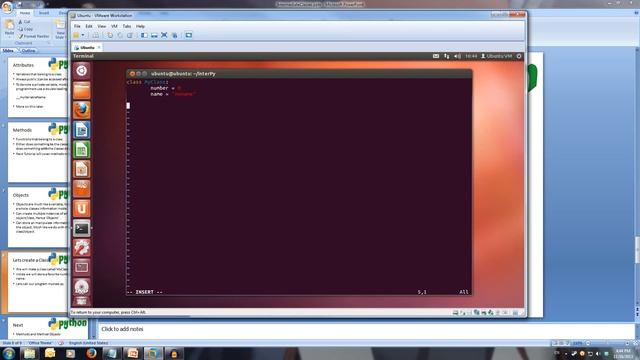
Task: Click Copy in PowerPoint clipboard group
Action: pos(25,29)
